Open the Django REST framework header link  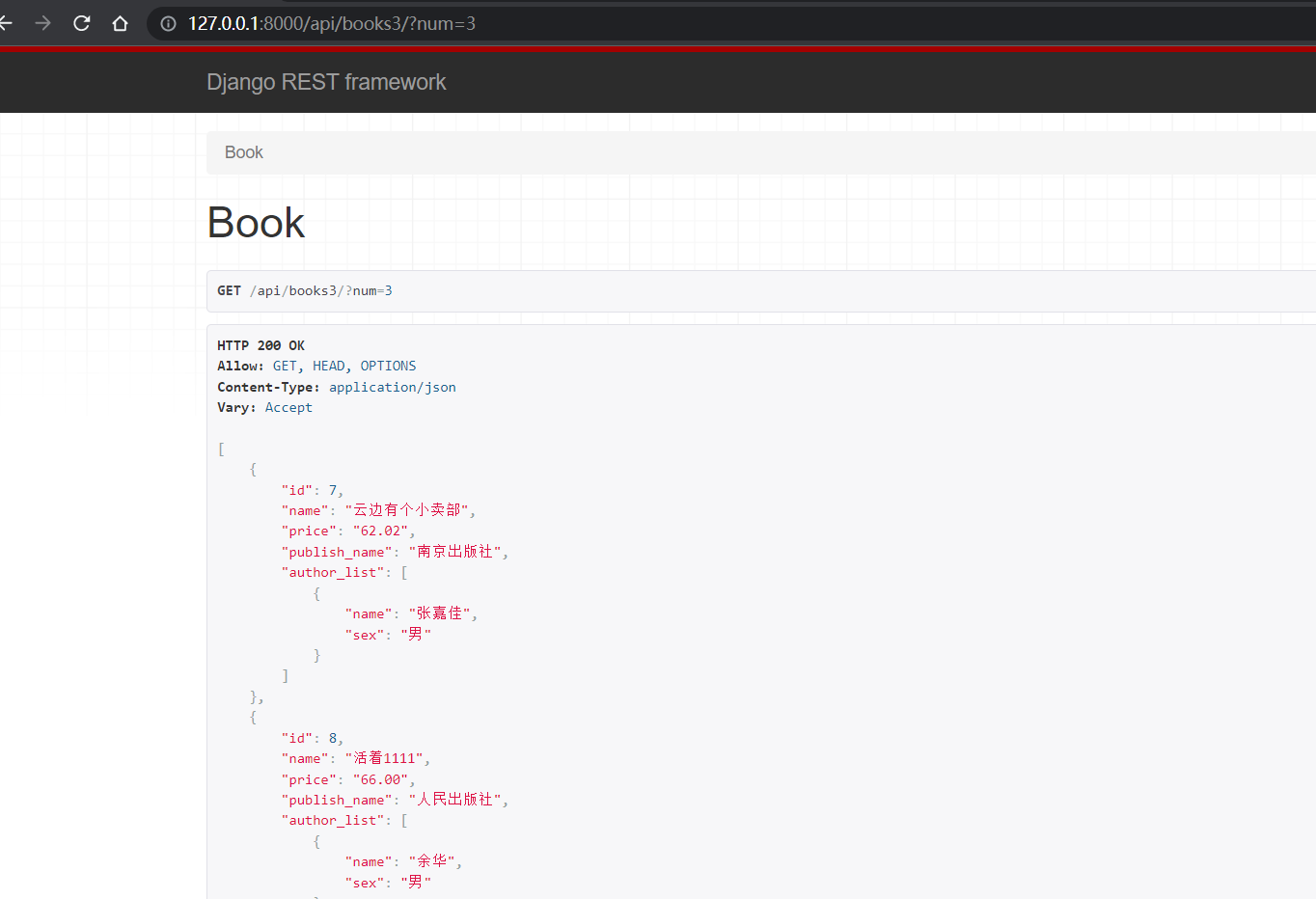click(326, 82)
